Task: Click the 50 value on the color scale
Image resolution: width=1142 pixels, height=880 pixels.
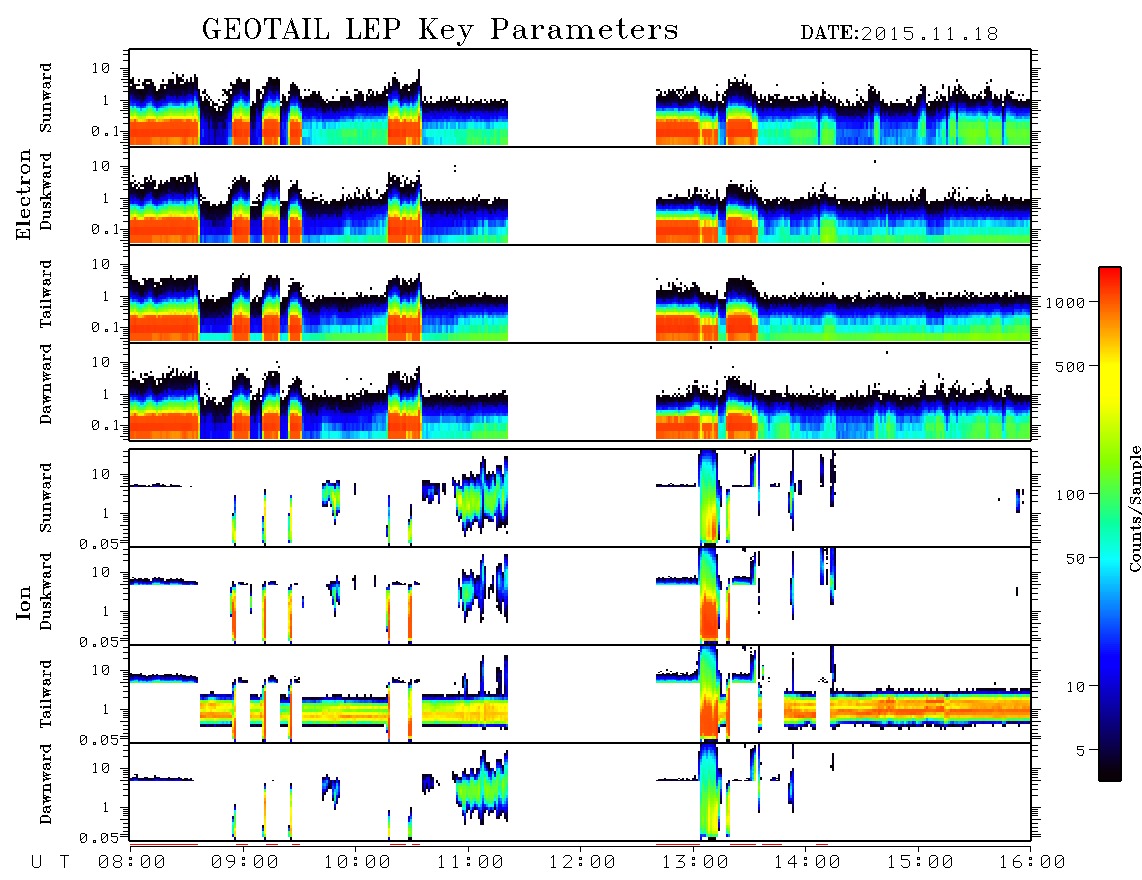Action: point(1075,559)
